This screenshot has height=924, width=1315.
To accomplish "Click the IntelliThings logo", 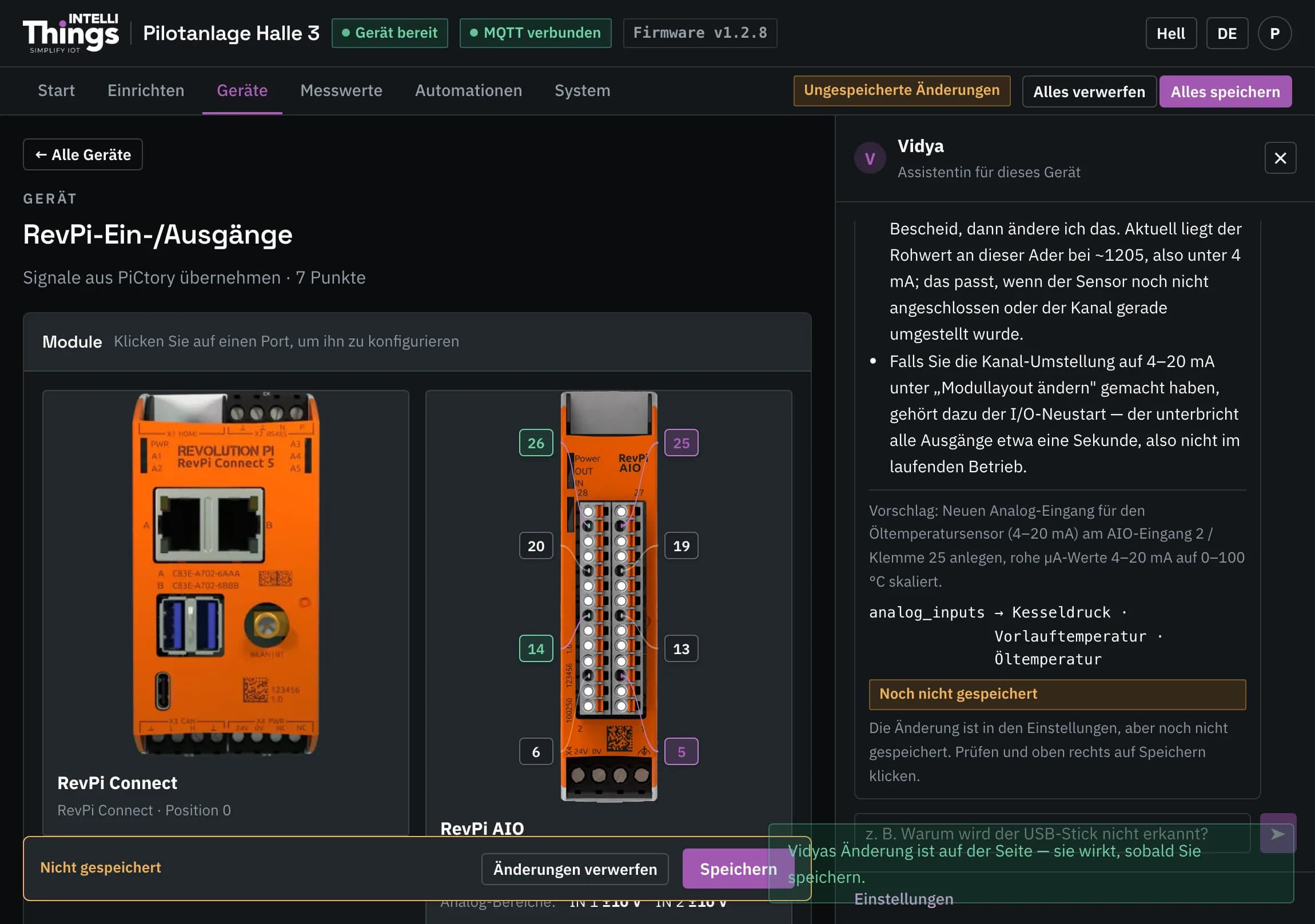I will 71,33.
